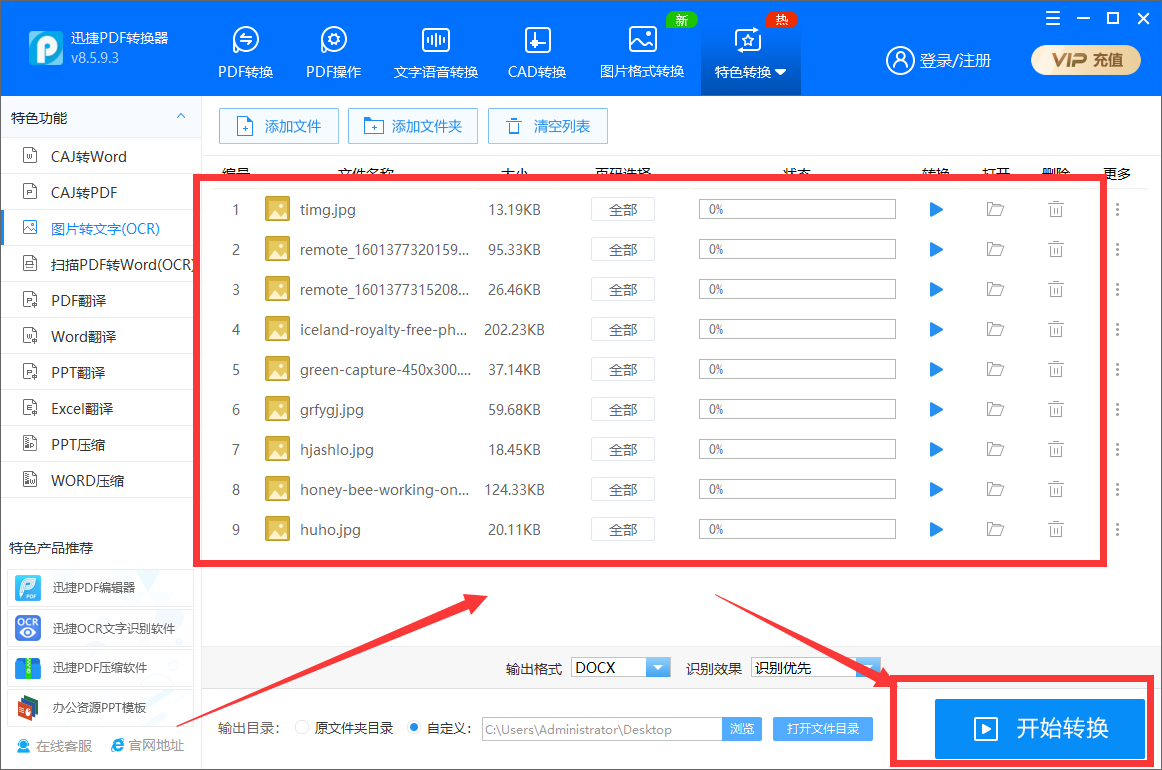This screenshot has width=1162, height=770.
Task: Click the 添加文件夹 button
Action: click(x=413, y=126)
